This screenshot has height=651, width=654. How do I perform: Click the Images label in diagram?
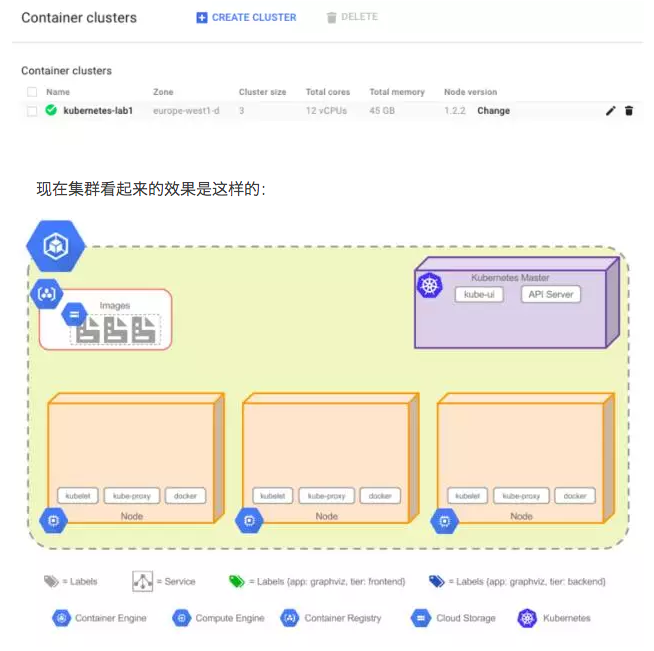(115, 306)
